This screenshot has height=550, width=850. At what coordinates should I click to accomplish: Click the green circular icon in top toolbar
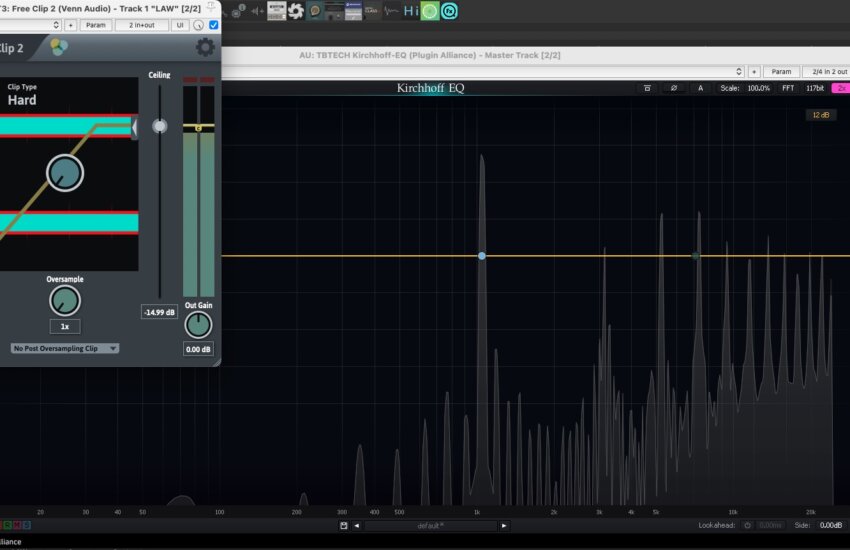click(429, 11)
